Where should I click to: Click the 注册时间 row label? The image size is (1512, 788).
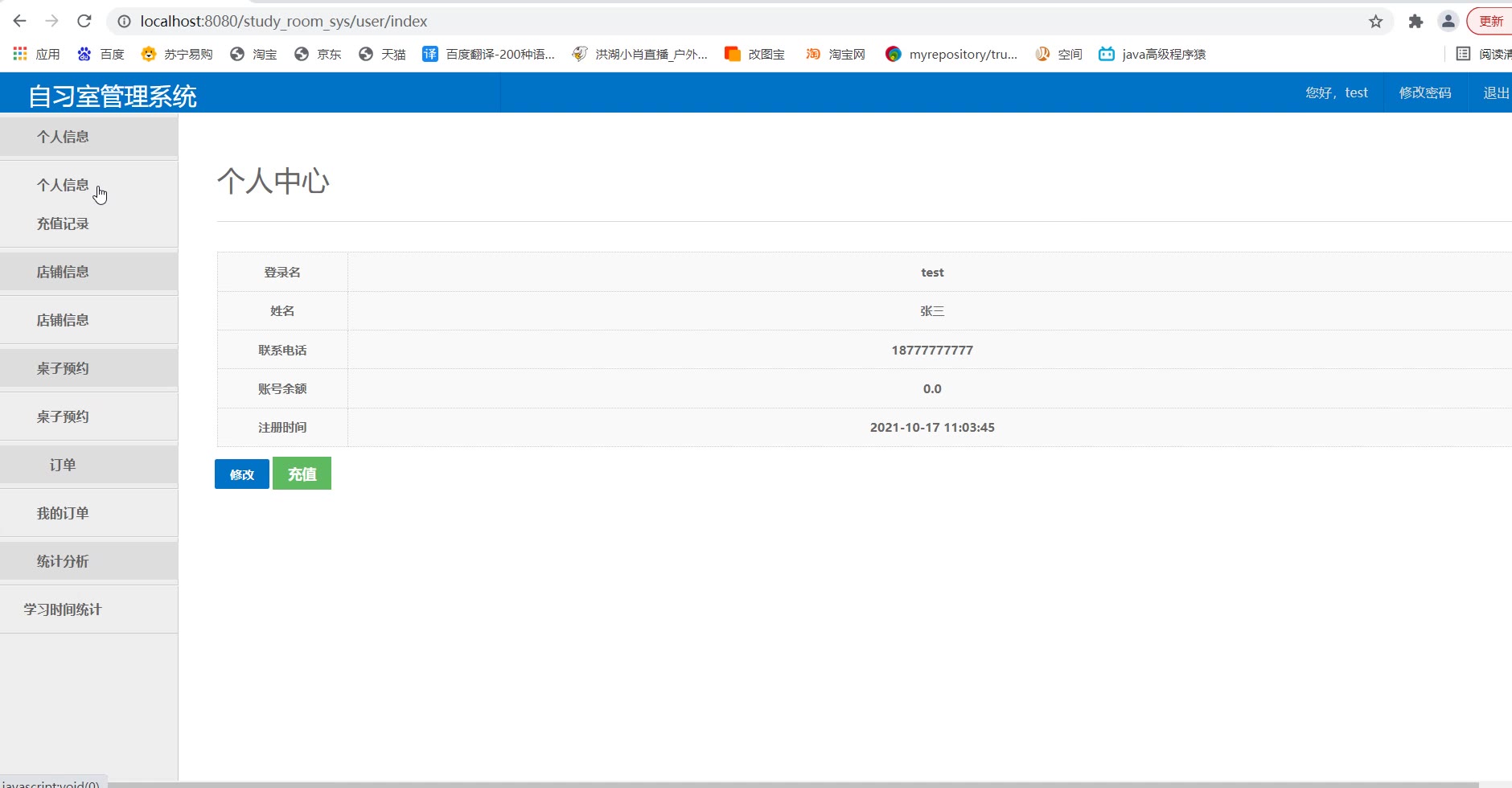[x=282, y=427]
